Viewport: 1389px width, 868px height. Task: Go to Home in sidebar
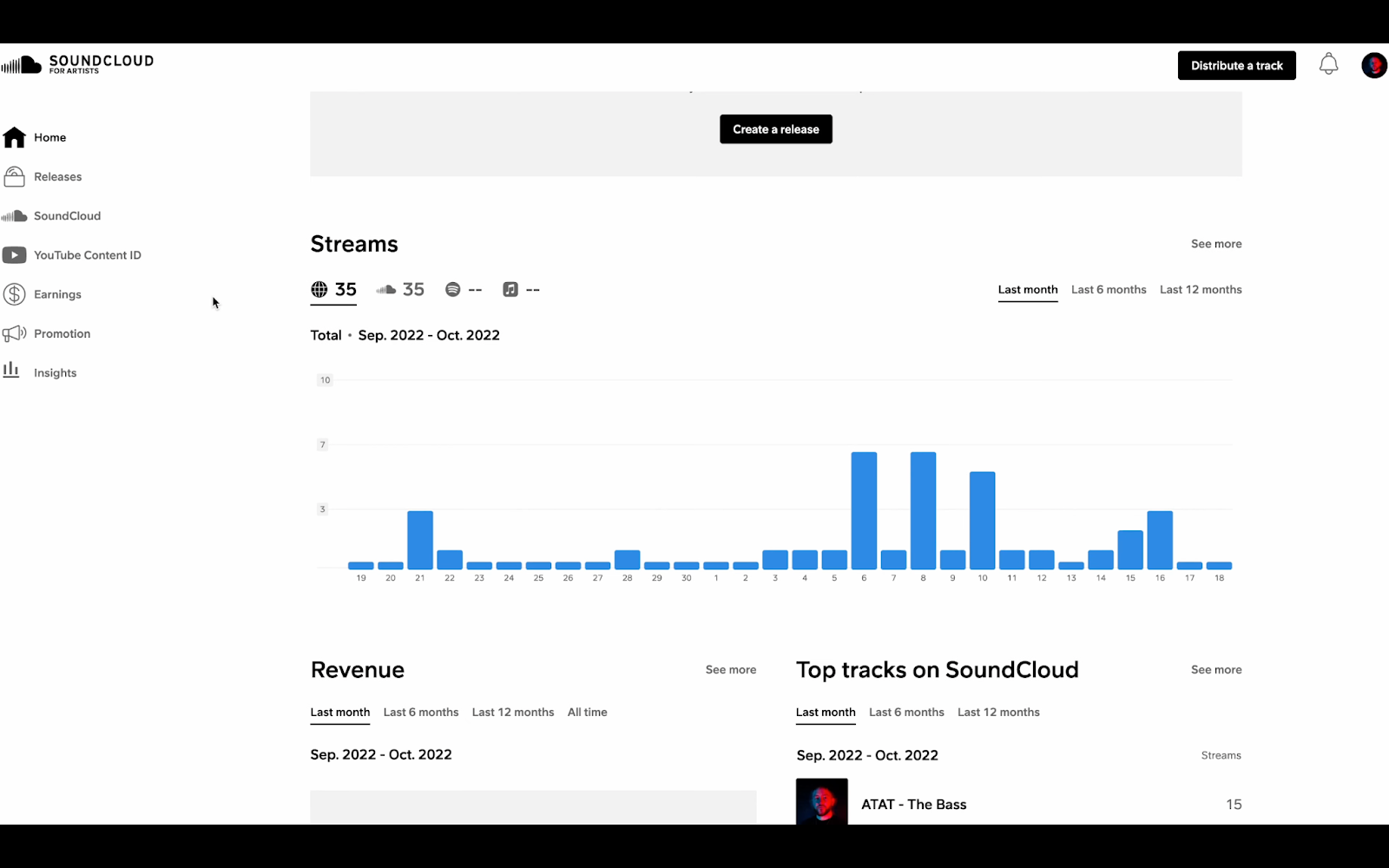point(49,137)
